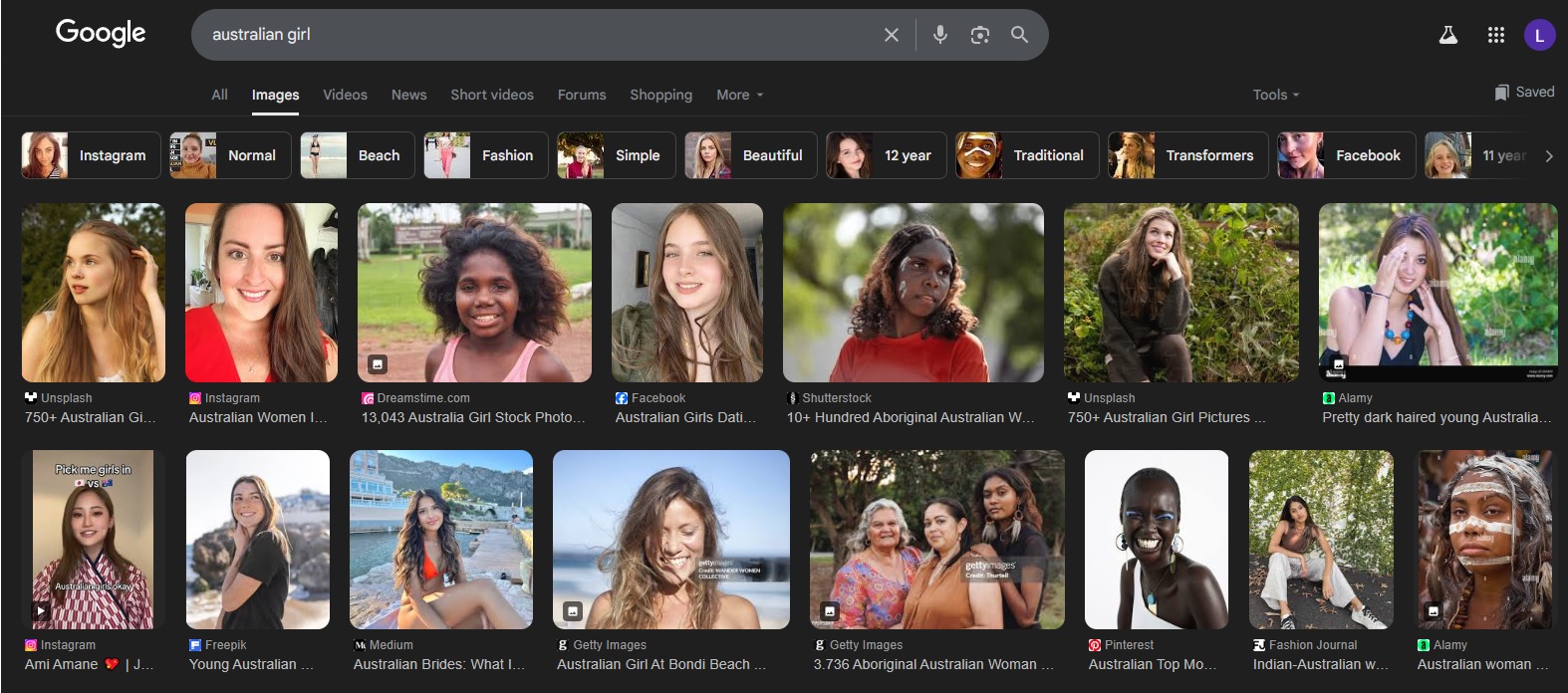
Task: Click the Google logo
Action: pos(101,33)
